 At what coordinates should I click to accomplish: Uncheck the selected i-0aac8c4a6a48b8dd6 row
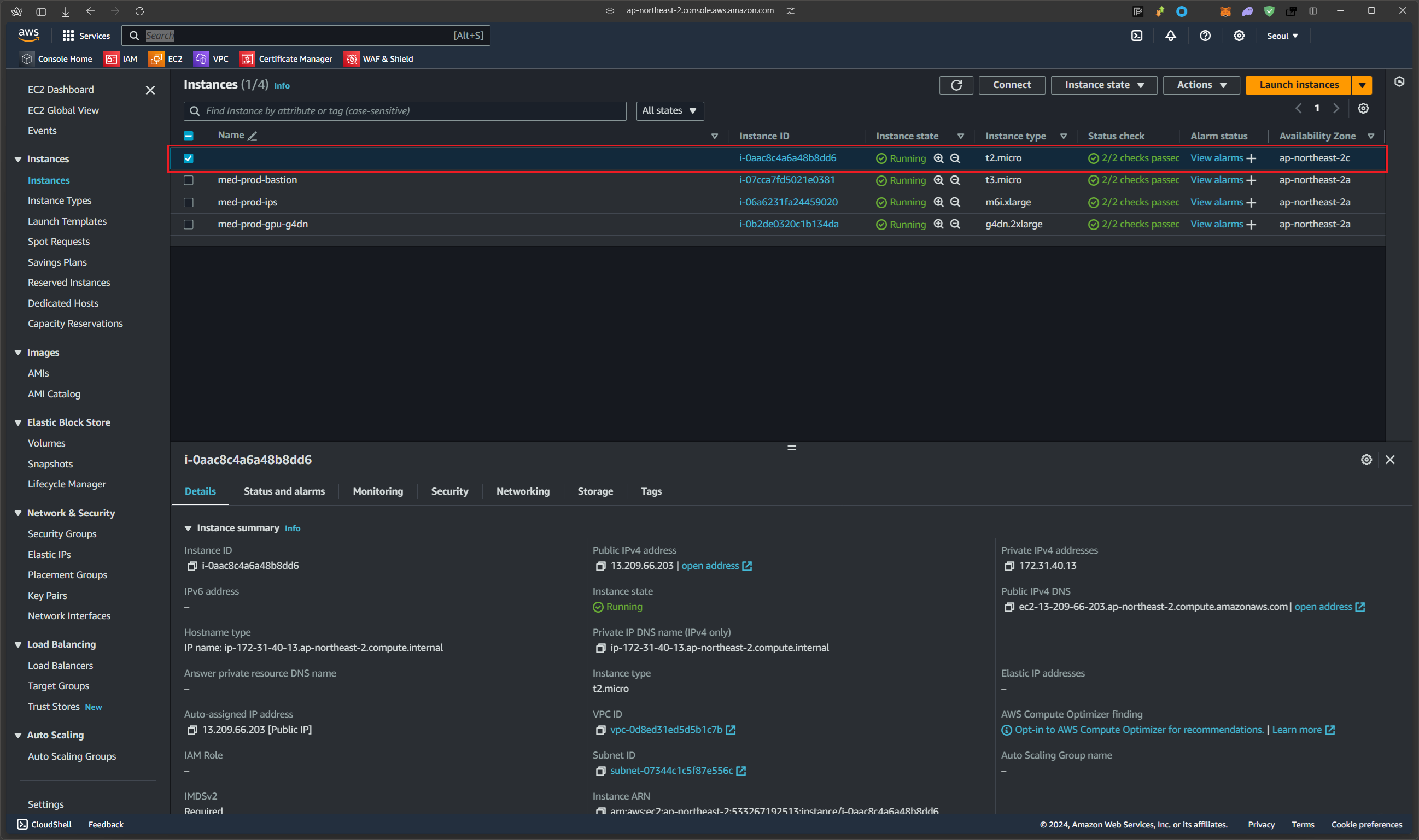coord(189,158)
